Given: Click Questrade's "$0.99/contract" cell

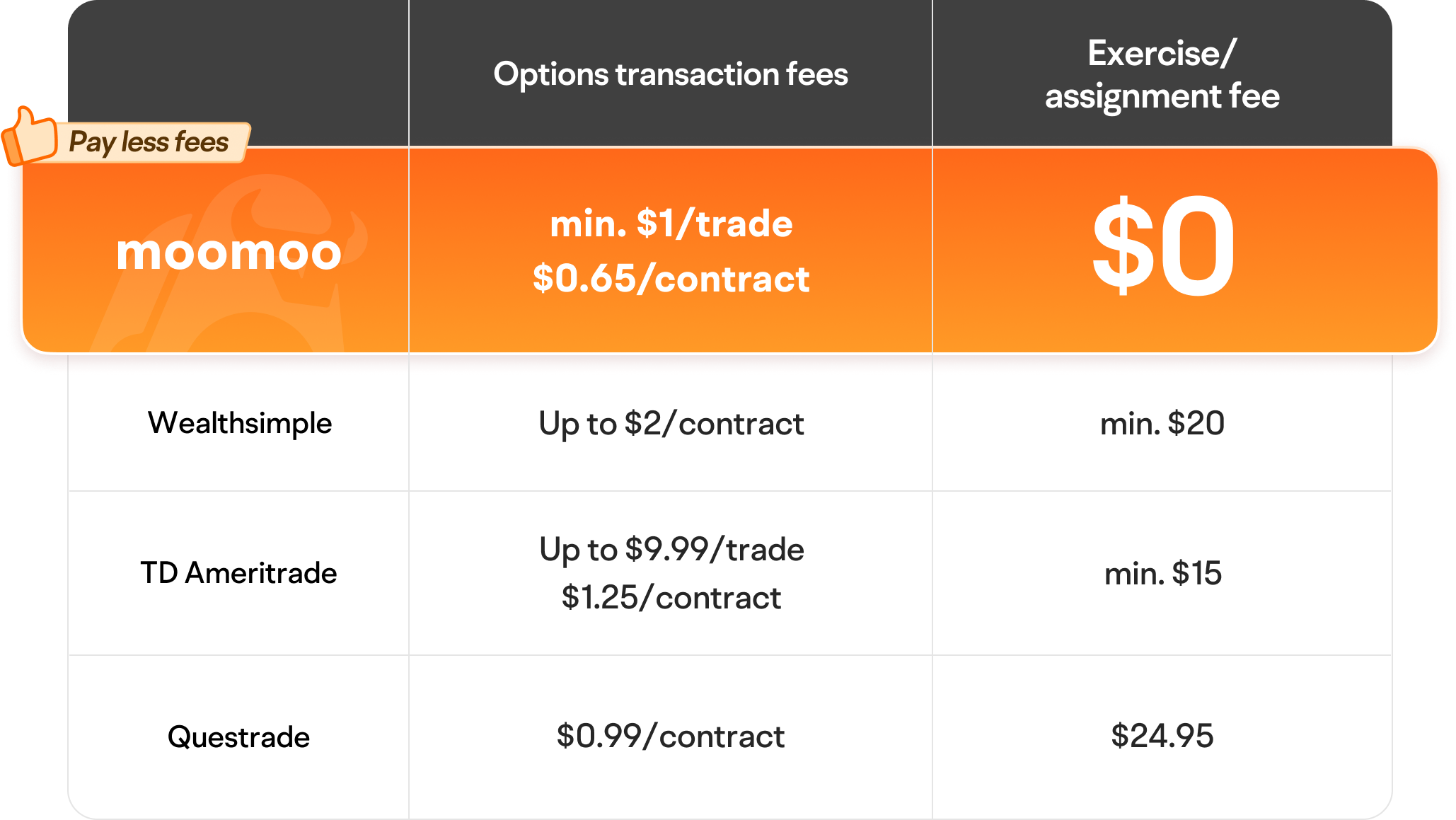Looking at the screenshot, I should [x=671, y=737].
